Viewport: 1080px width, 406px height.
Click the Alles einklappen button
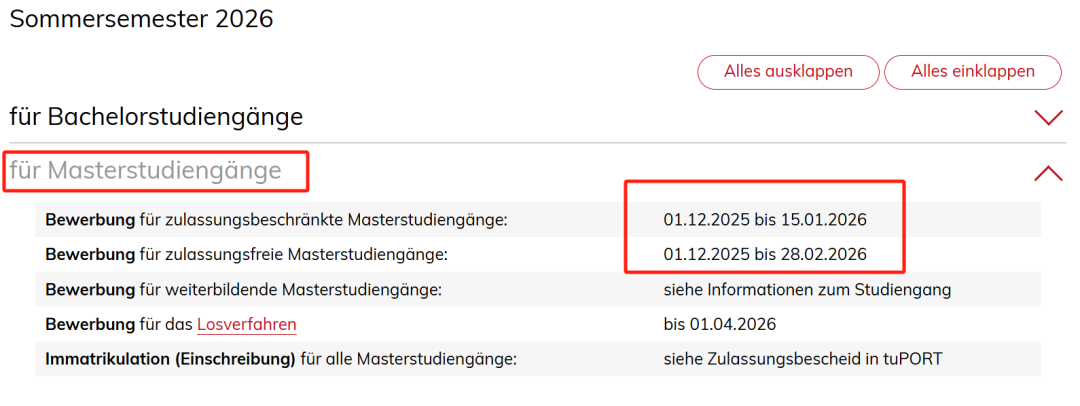[x=972, y=72]
